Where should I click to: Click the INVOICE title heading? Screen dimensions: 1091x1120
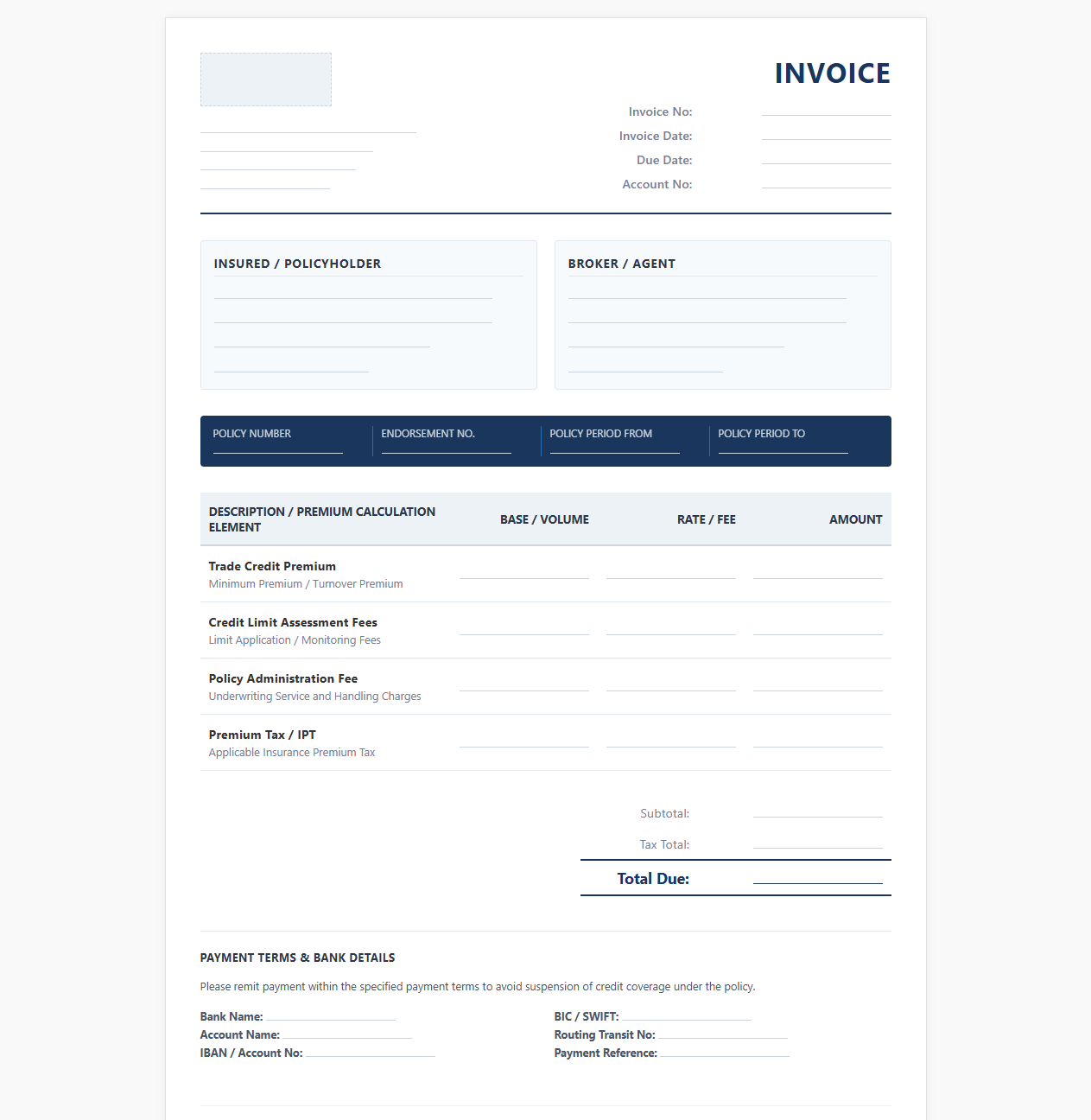coord(832,73)
